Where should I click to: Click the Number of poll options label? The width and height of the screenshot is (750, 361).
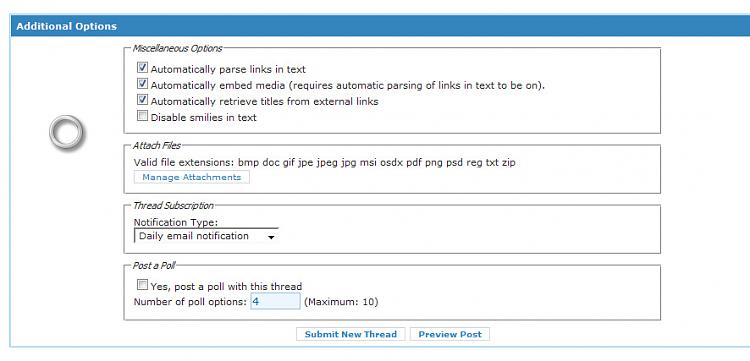(190, 302)
